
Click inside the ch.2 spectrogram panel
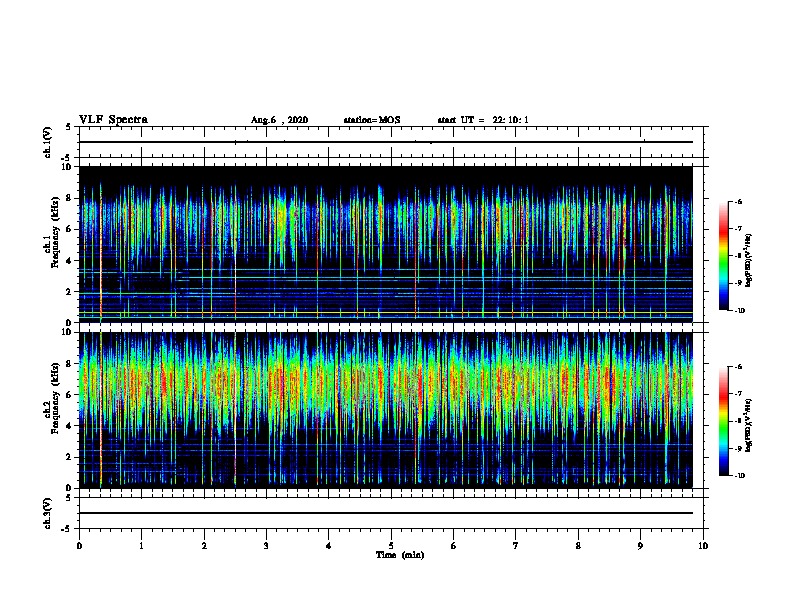tap(386, 410)
